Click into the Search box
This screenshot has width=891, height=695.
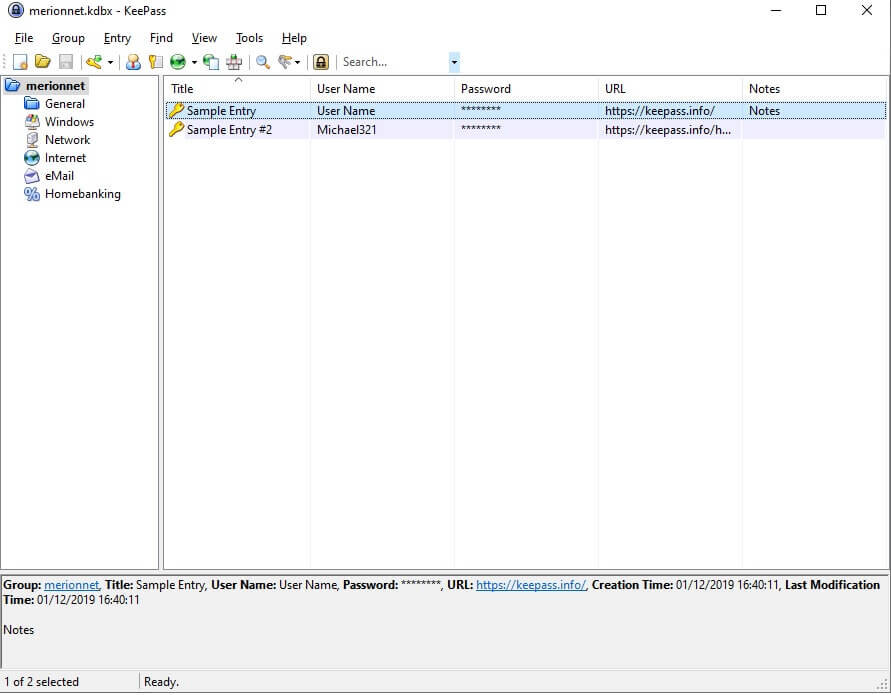pos(394,62)
